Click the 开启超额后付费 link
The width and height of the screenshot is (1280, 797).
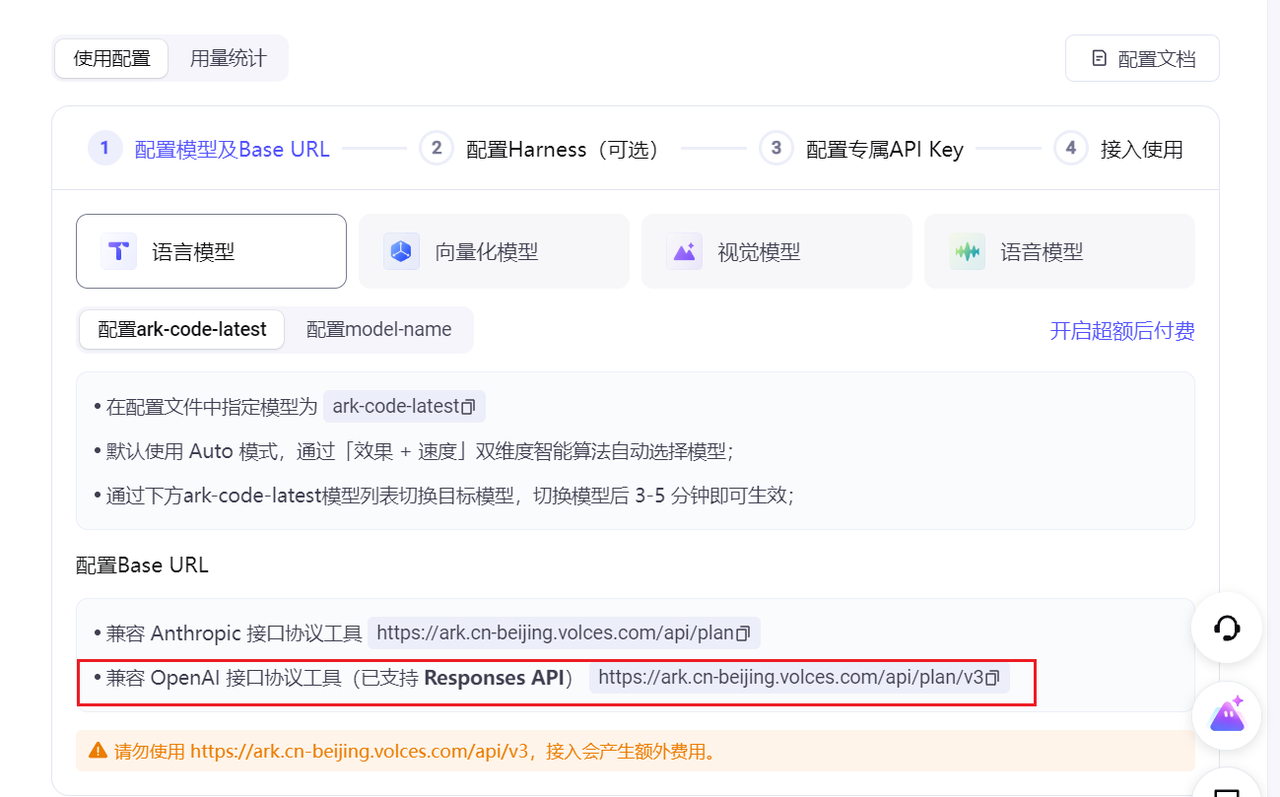1122,330
